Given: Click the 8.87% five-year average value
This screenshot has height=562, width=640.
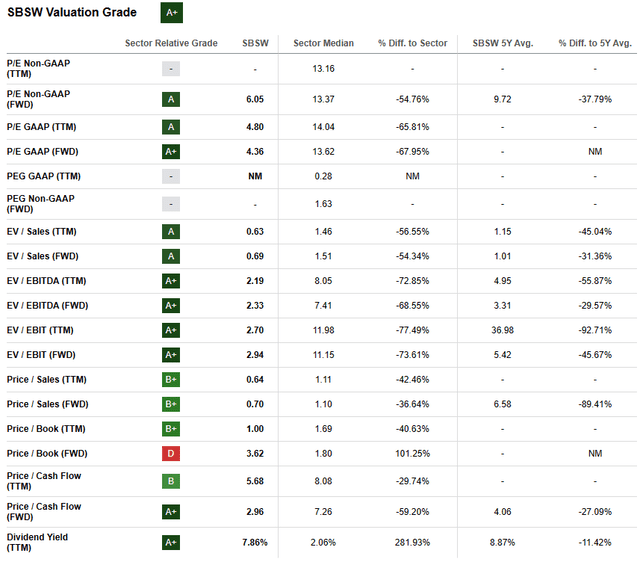Looking at the screenshot, I should click(x=502, y=542).
